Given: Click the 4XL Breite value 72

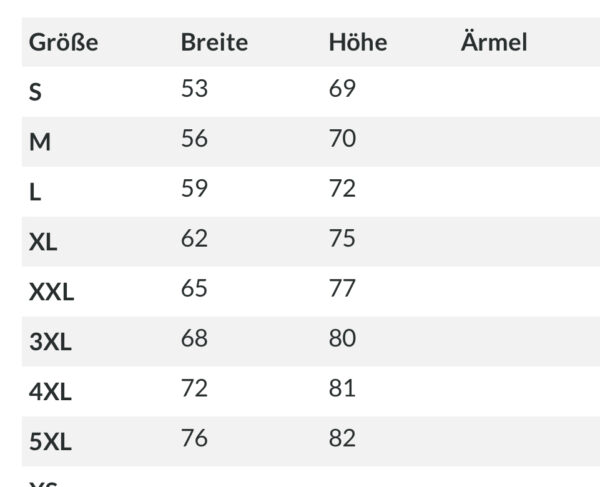Looking at the screenshot, I should coord(194,388).
